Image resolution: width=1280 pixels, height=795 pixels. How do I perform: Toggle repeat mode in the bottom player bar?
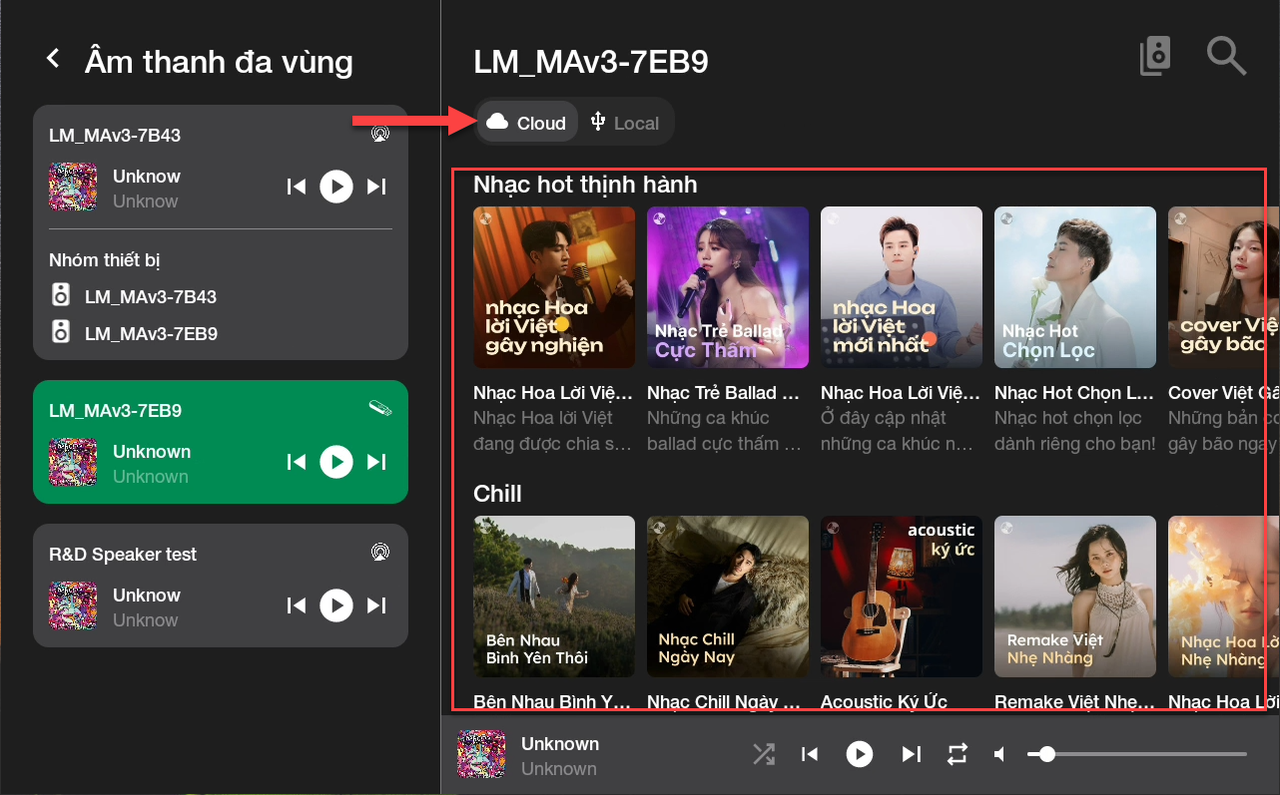[957, 754]
